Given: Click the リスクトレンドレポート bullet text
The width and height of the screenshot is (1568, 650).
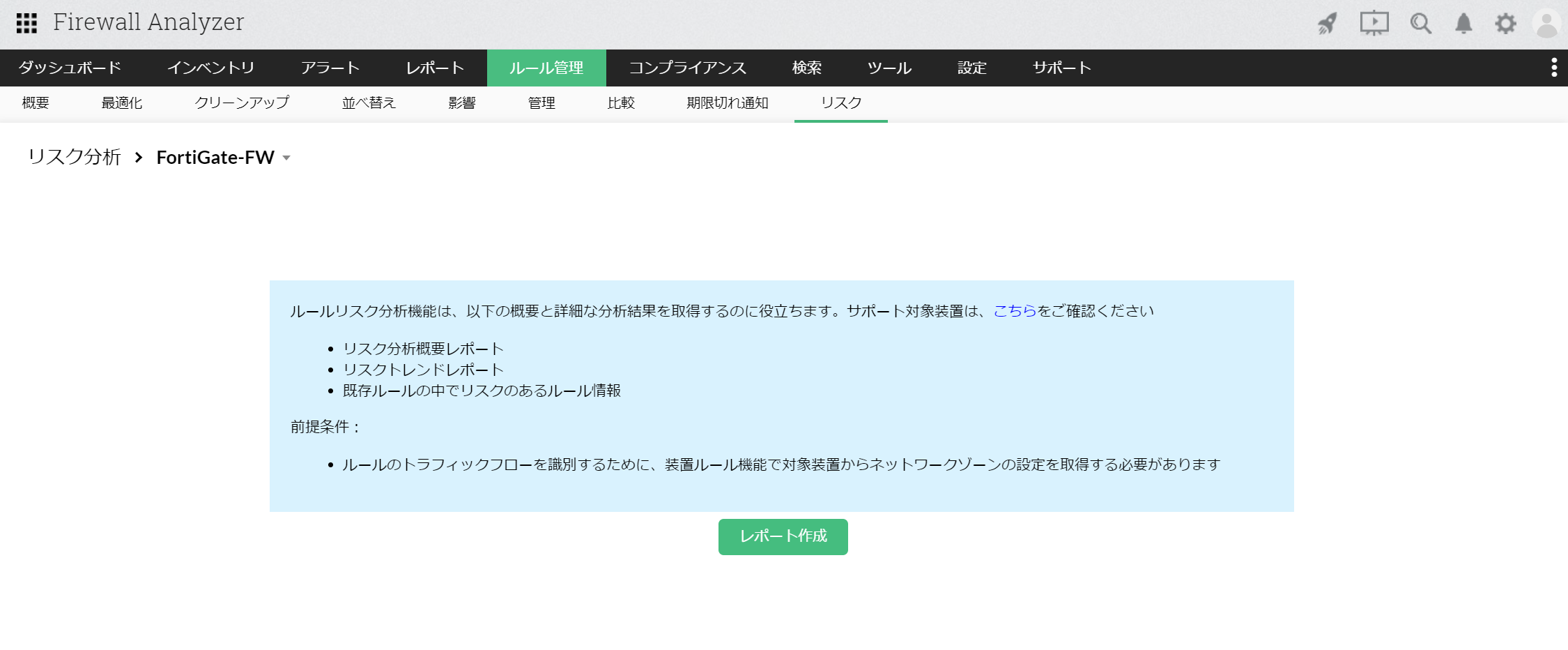Looking at the screenshot, I should (x=423, y=370).
